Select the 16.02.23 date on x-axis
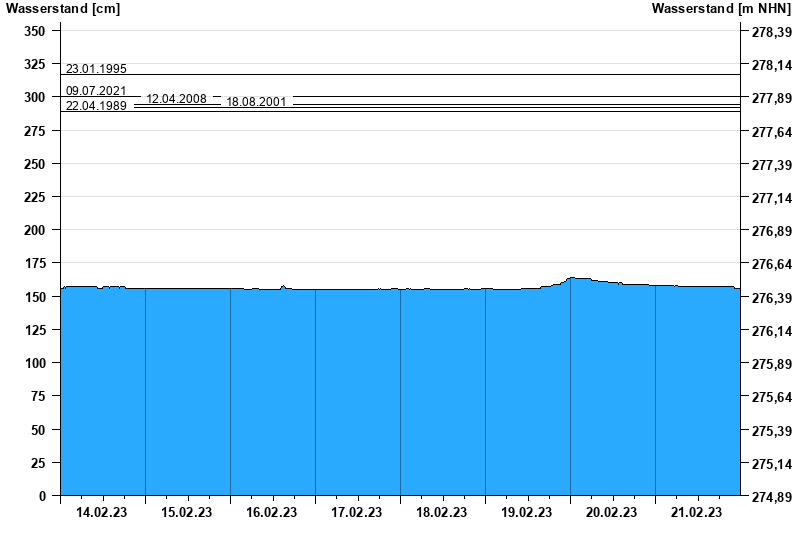This screenshot has width=800, height=550. point(272,513)
